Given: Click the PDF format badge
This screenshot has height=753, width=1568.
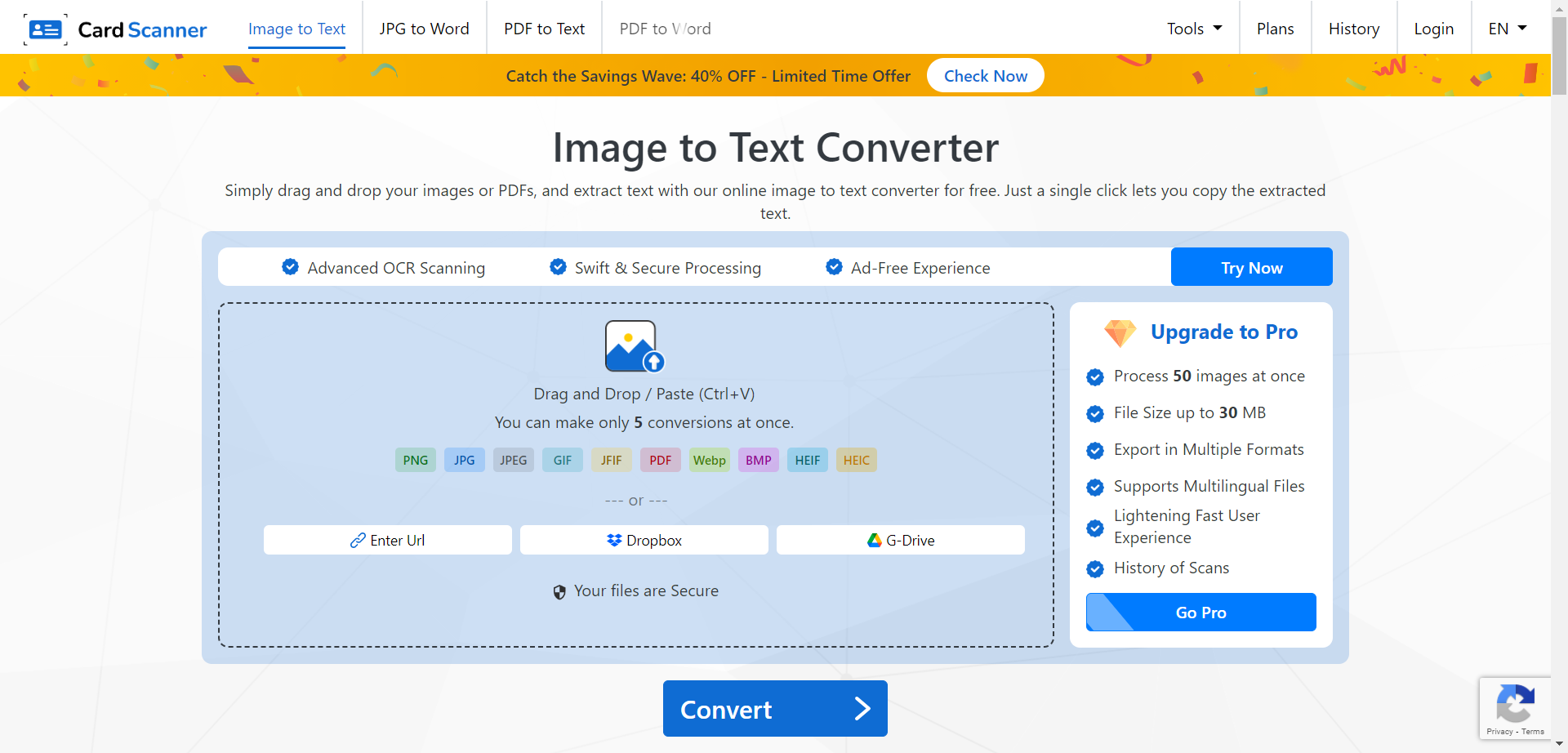Looking at the screenshot, I should coord(660,460).
